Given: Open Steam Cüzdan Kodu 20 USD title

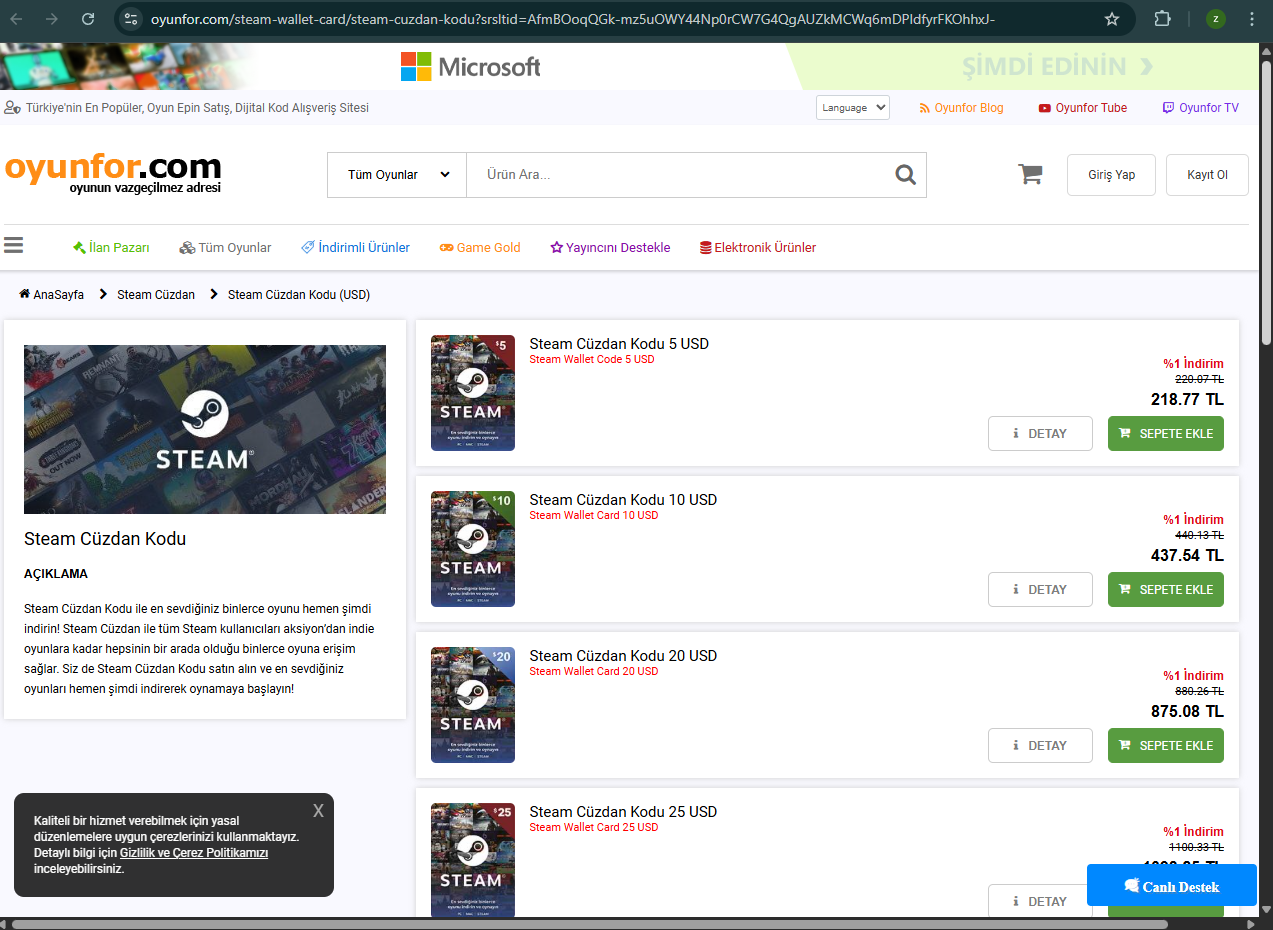Looking at the screenshot, I should [x=623, y=655].
